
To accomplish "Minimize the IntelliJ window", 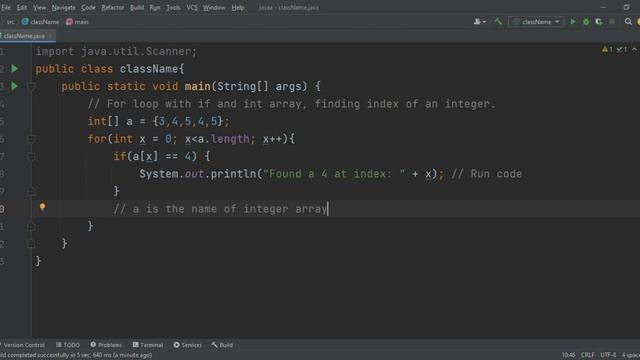I will 603,7.
